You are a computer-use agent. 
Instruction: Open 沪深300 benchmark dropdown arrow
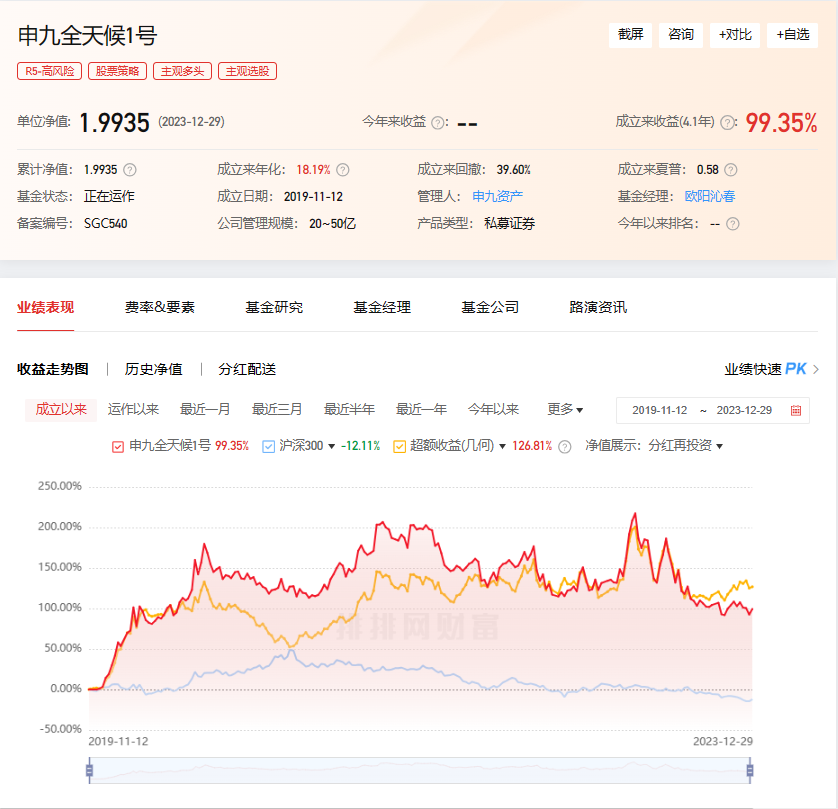pyautogui.click(x=331, y=447)
